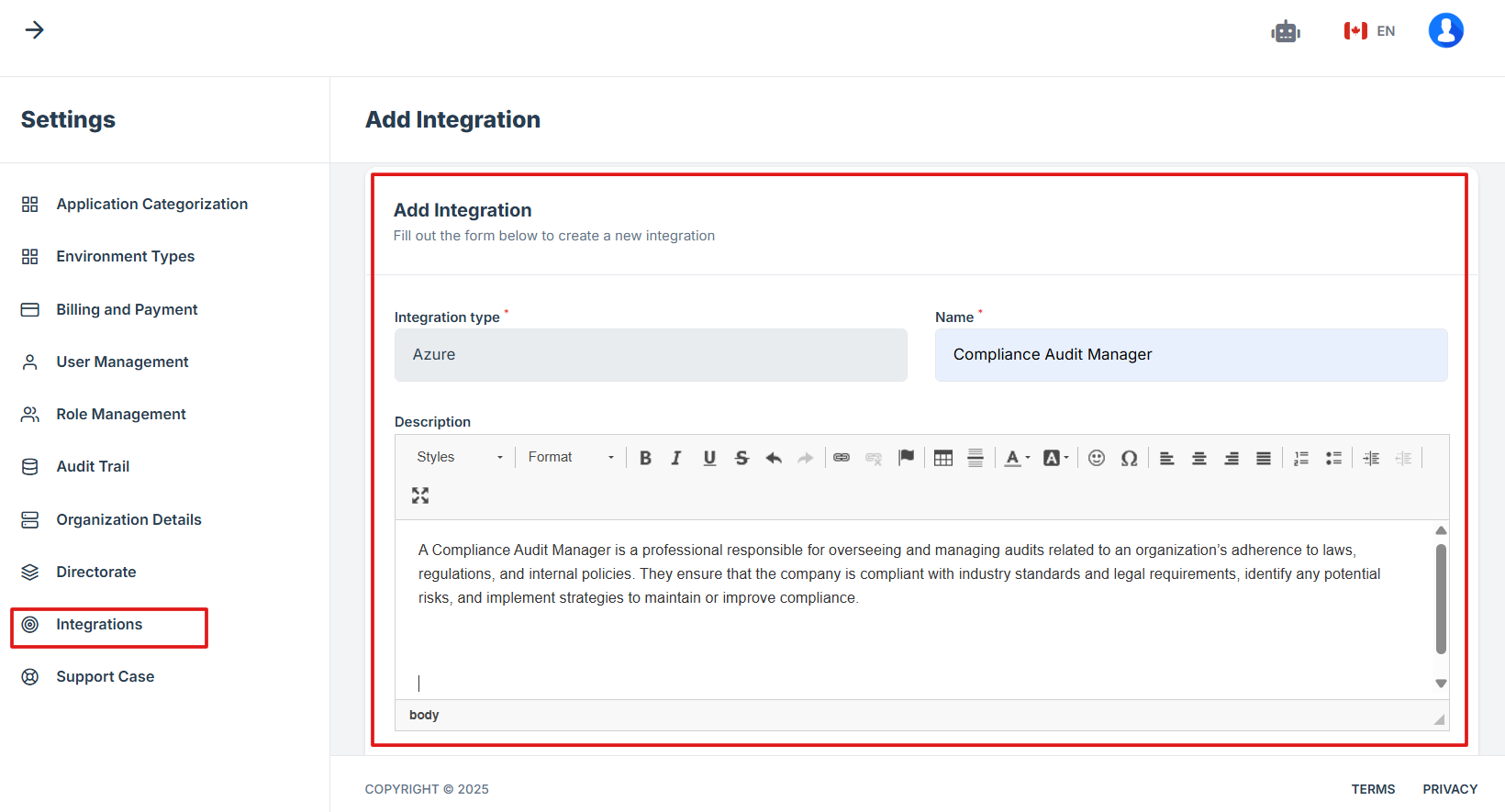Open the user profile avatar
Screen dimensions: 1505x812
(1445, 30)
